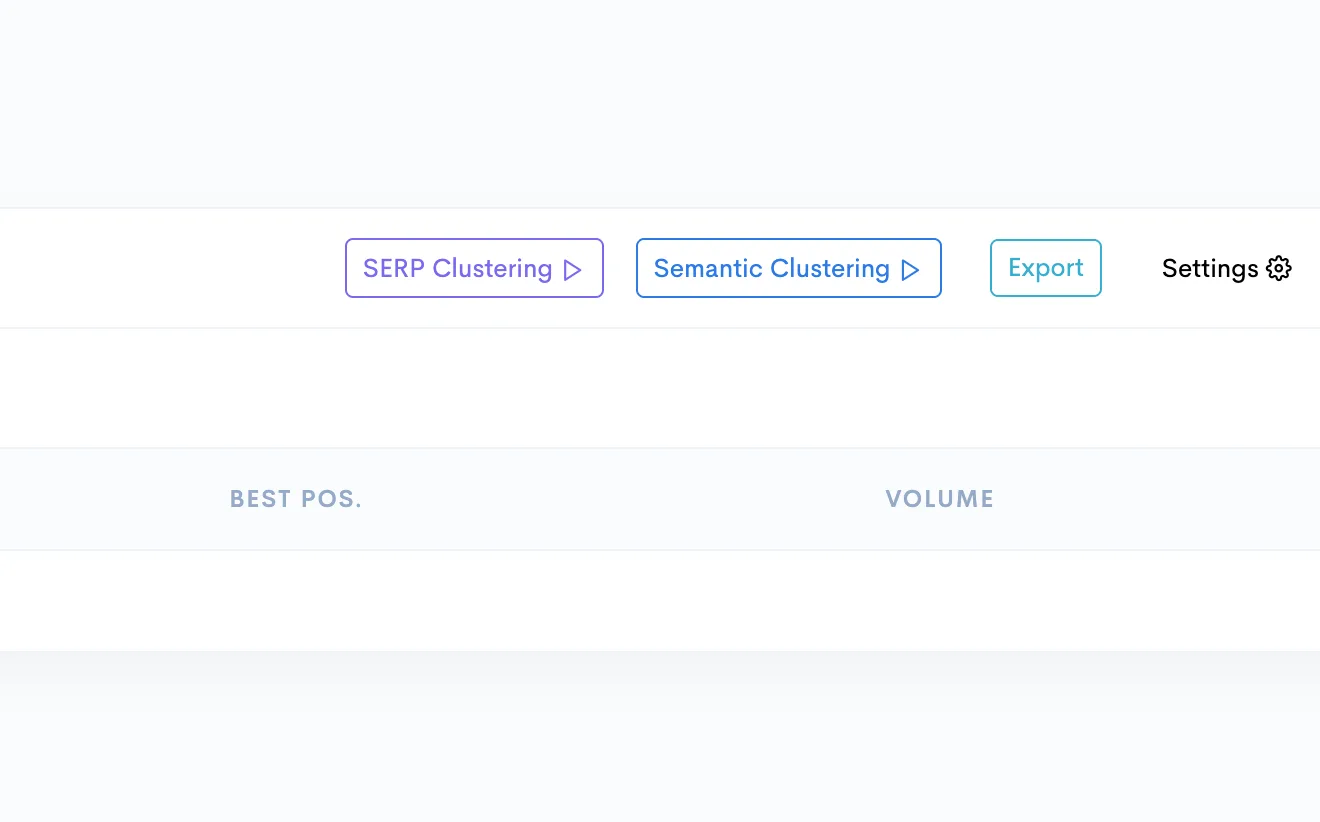Click the cog next to Settings
This screenshot has height=822, width=1320.
1279,268
